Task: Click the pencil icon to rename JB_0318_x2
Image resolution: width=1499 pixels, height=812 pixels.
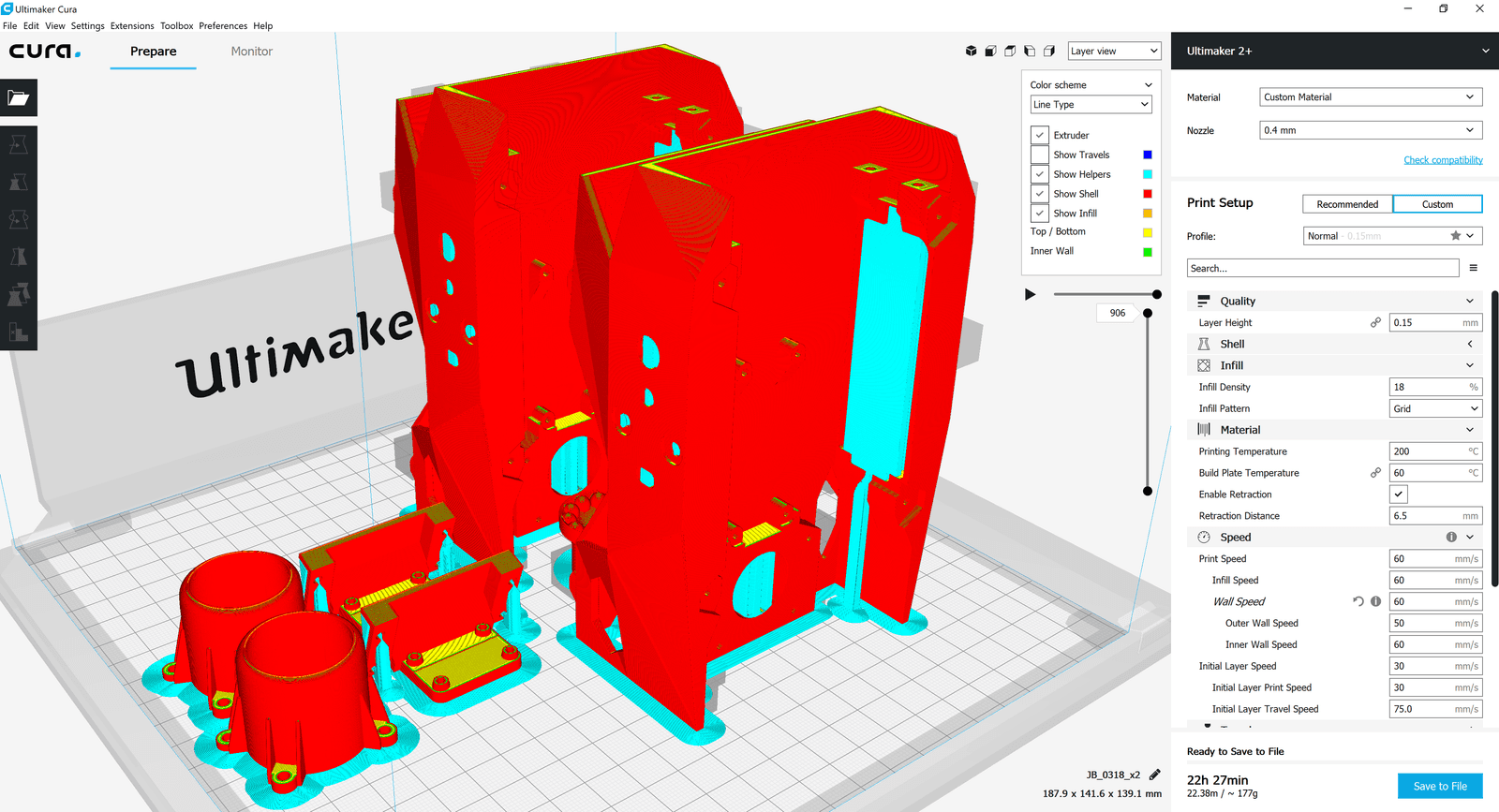Action: (x=1155, y=775)
